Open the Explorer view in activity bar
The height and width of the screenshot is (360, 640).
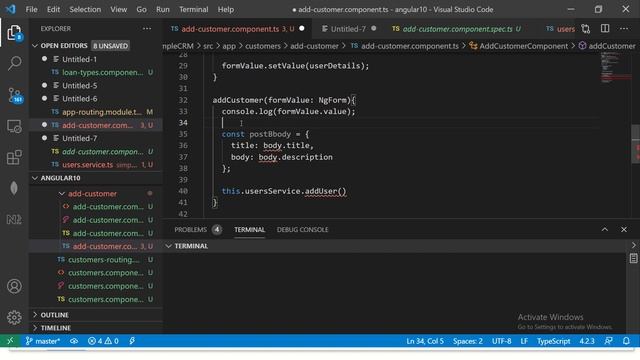(14, 33)
